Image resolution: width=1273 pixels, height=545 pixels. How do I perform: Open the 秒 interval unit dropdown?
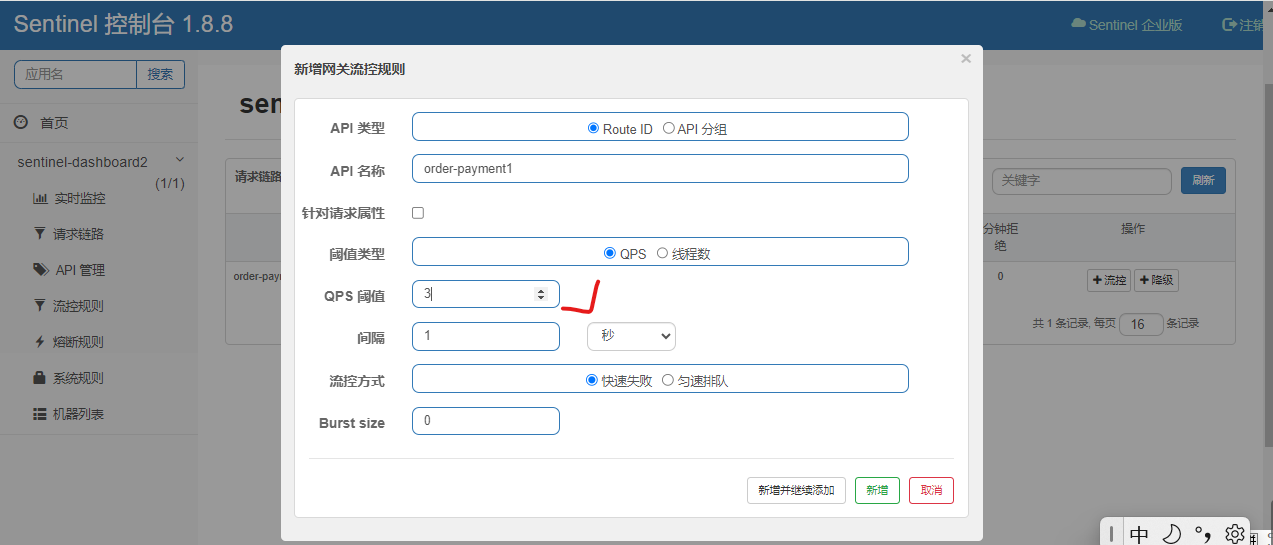click(x=631, y=336)
